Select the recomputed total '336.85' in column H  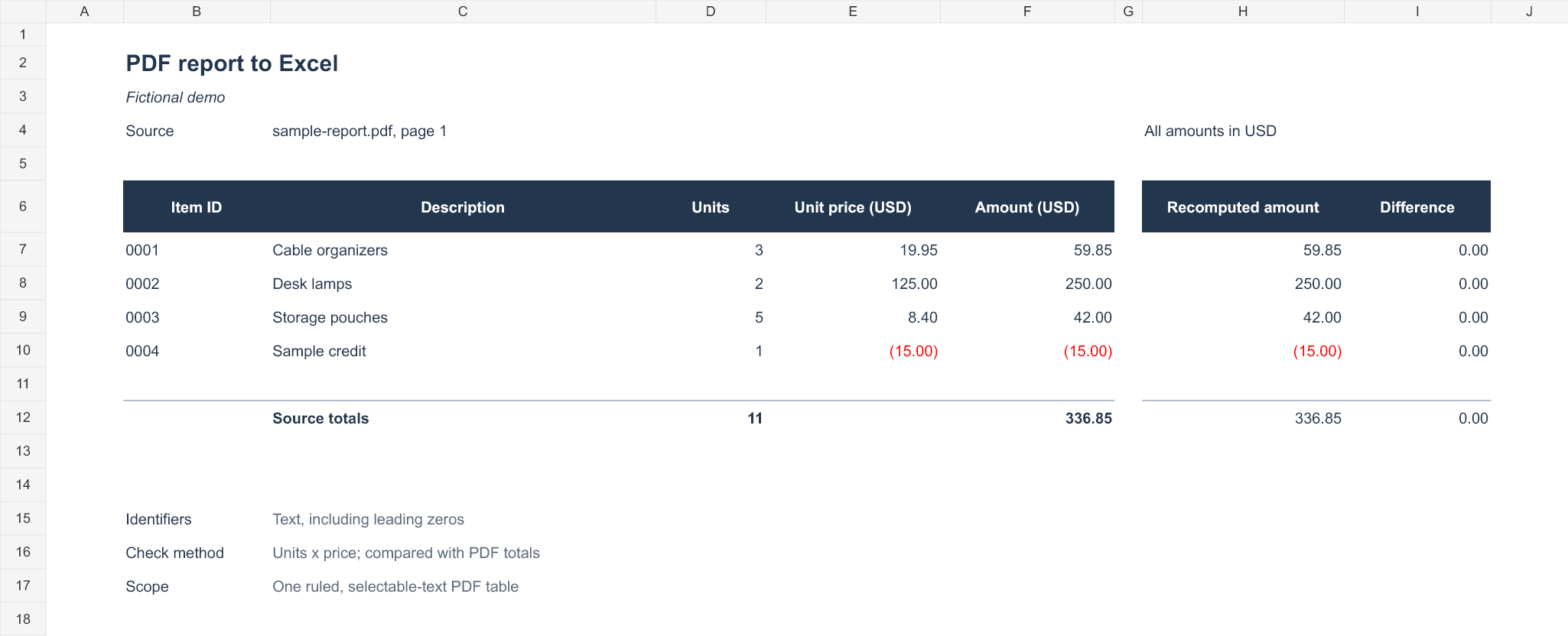coord(1243,418)
